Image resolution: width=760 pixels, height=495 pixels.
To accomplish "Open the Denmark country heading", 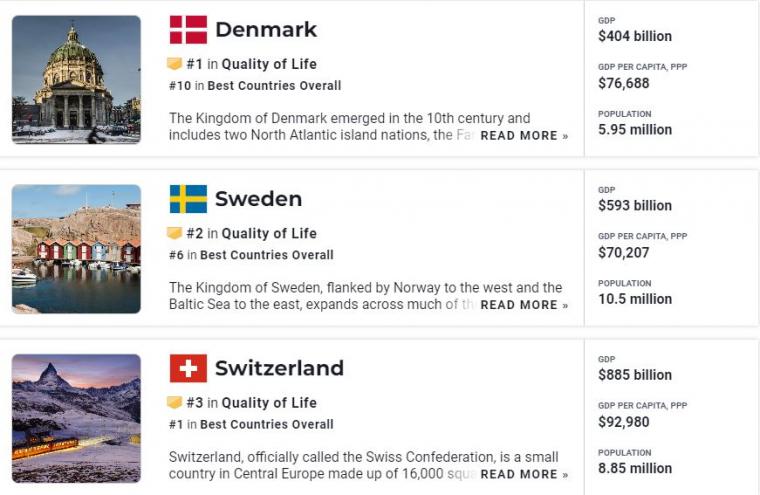I will point(266,30).
